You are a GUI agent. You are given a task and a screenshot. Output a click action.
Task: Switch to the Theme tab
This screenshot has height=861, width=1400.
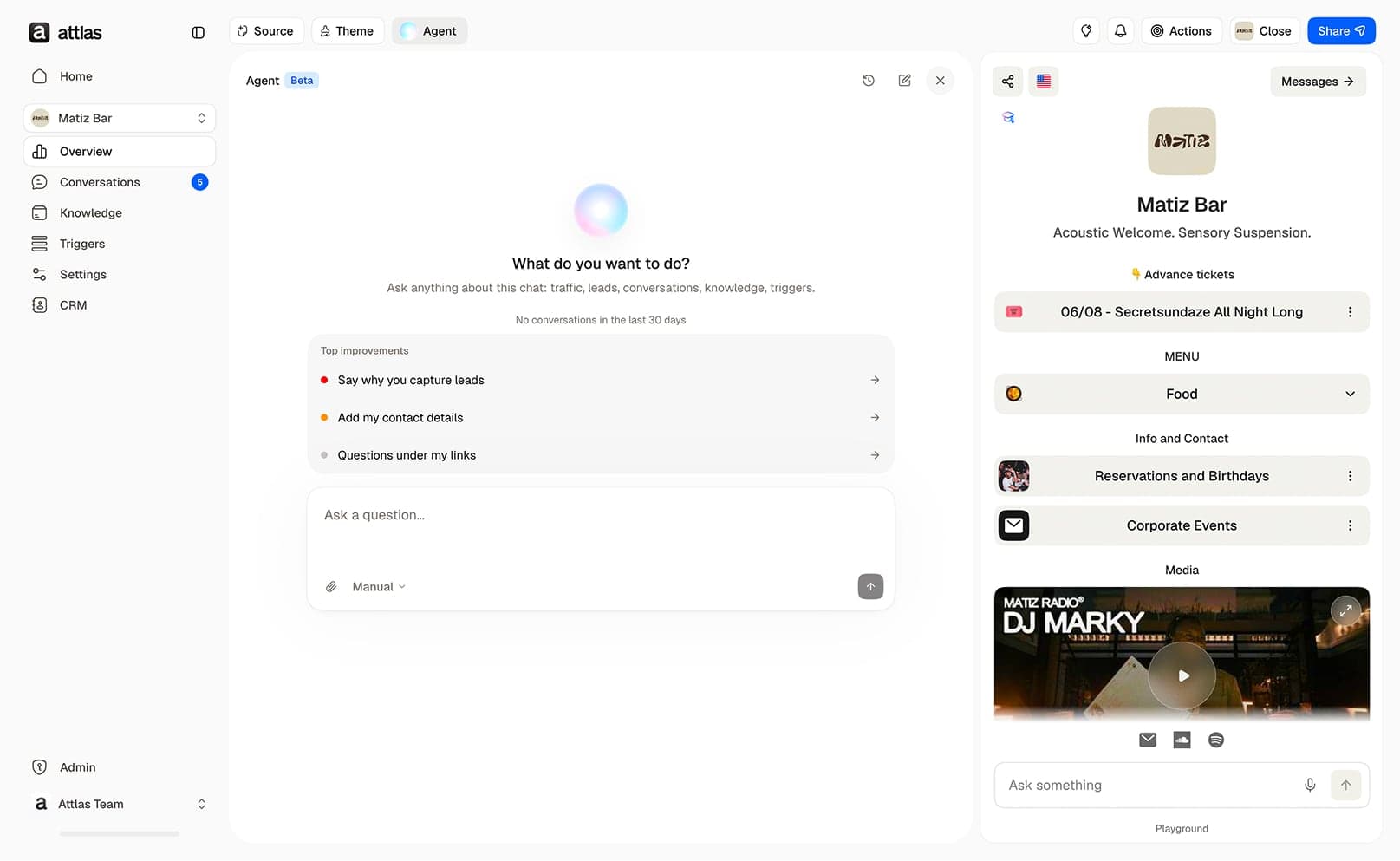pos(347,31)
